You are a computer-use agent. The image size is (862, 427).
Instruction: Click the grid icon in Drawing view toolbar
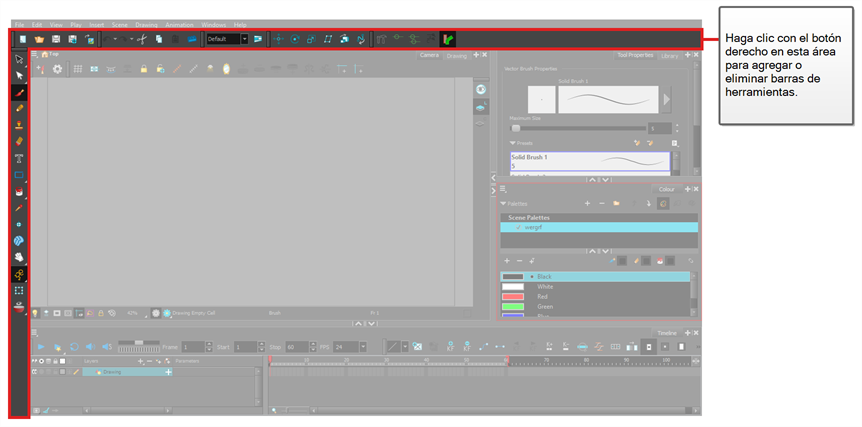pyautogui.click(x=78, y=69)
